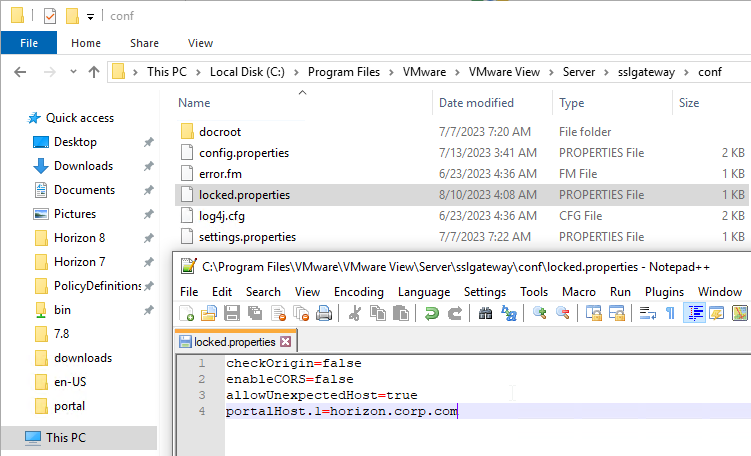The height and width of the screenshot is (456, 751).
Task: Switch to the Explorer Home ribbon tab
Action: (x=86, y=43)
